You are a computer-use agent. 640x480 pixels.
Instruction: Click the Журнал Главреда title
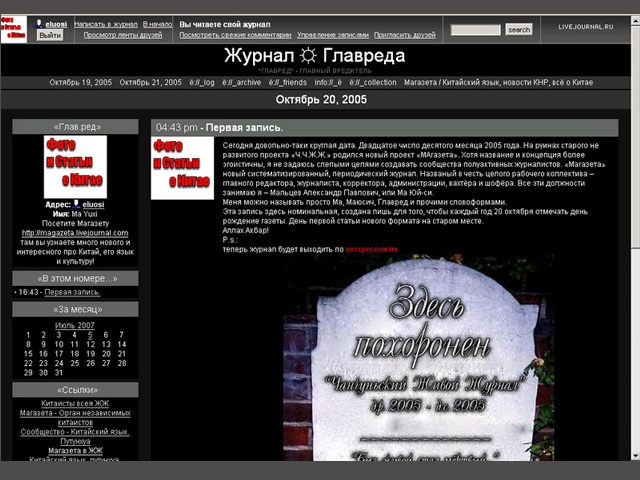[x=314, y=56]
